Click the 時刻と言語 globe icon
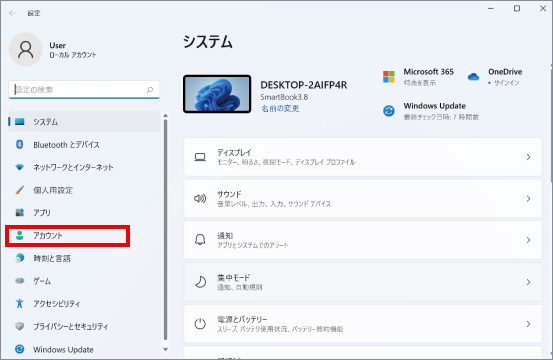The image size is (553, 360). point(20,258)
